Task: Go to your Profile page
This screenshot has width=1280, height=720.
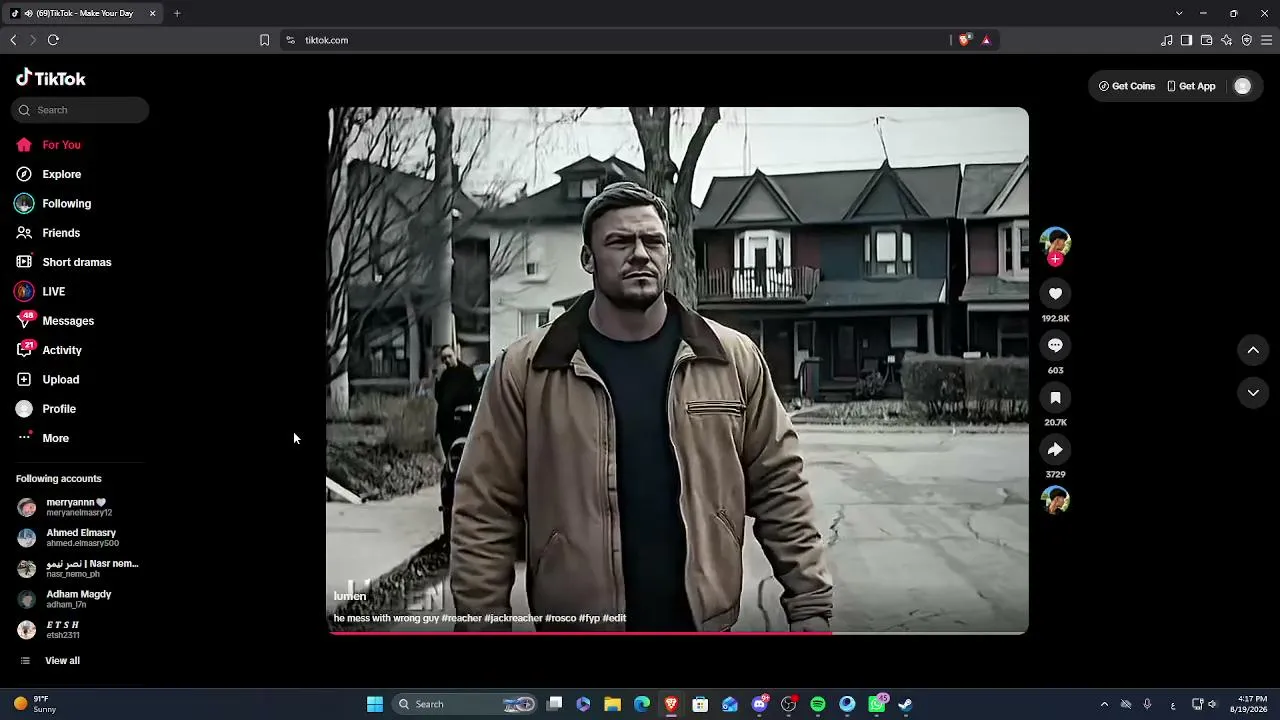Action: tap(45, 409)
